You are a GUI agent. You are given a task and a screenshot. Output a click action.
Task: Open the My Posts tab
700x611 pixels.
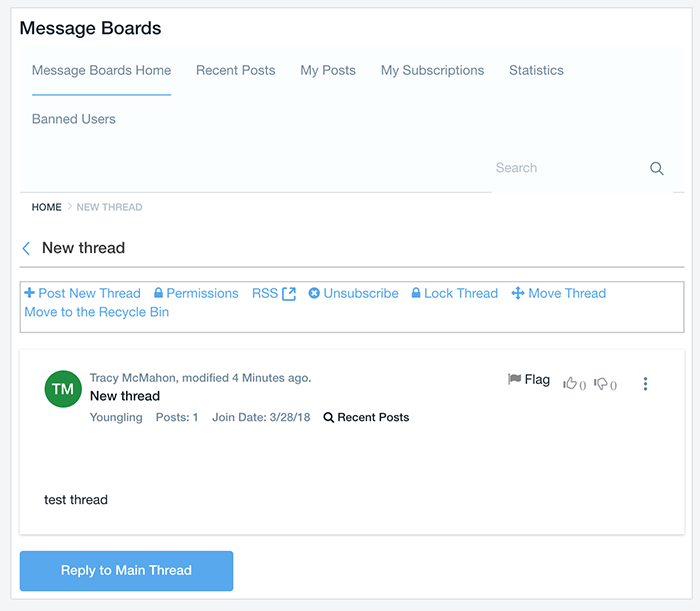tap(328, 71)
